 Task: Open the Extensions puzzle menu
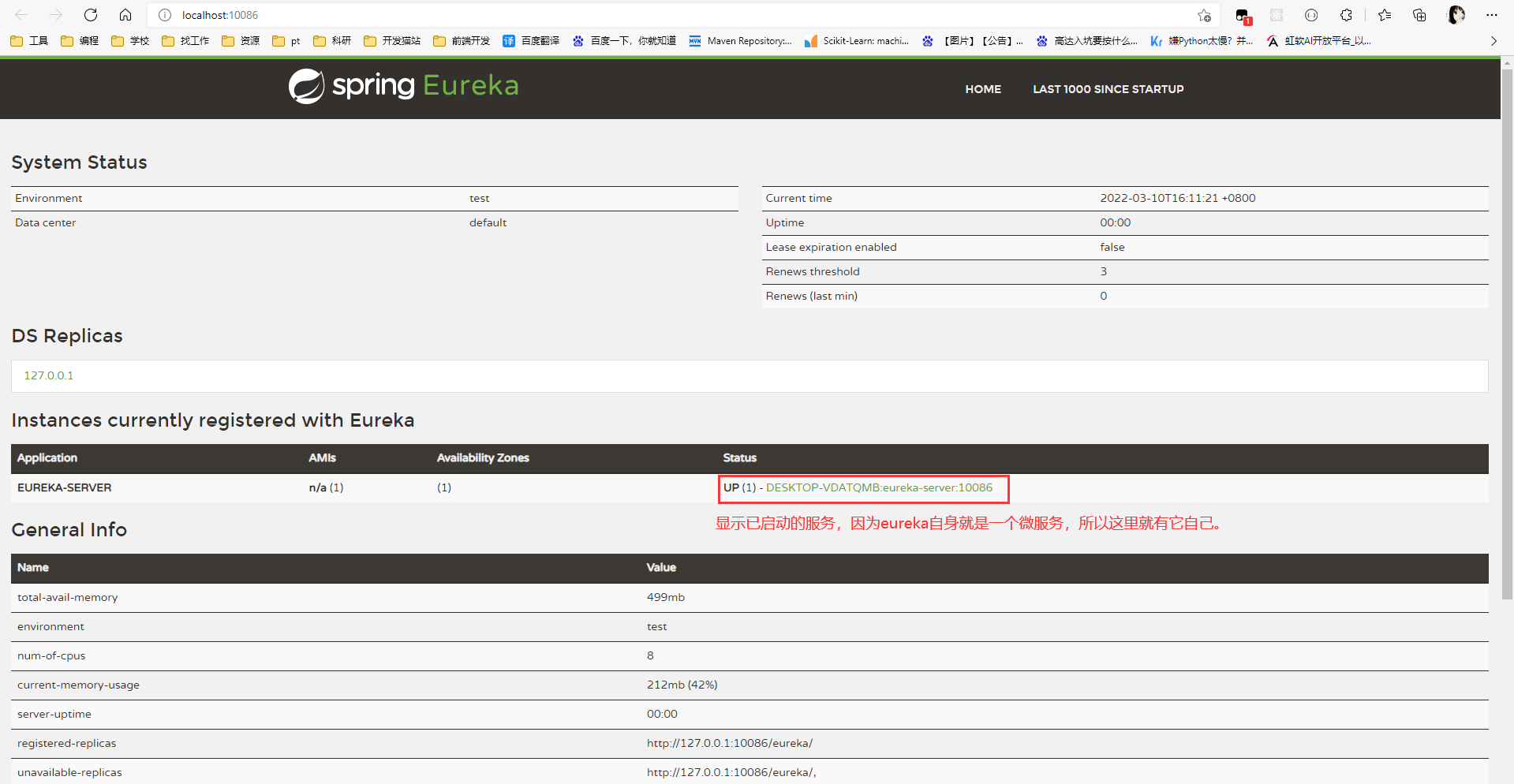(1346, 15)
